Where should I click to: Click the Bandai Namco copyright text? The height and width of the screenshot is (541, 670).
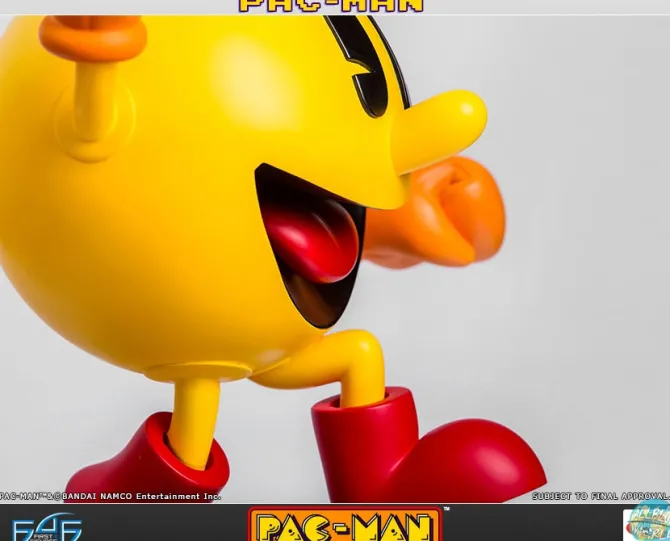click(x=110, y=496)
